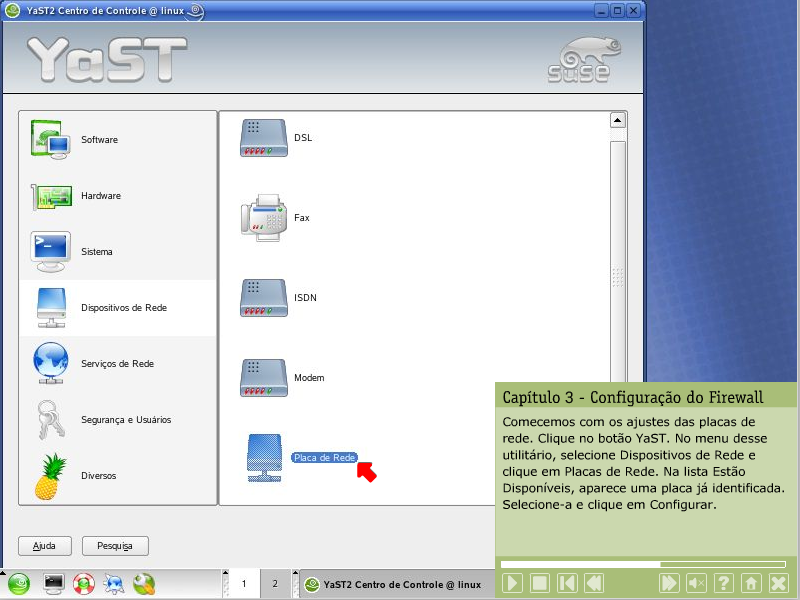Open the Software category
This screenshot has width=800, height=600.
click(x=99, y=140)
